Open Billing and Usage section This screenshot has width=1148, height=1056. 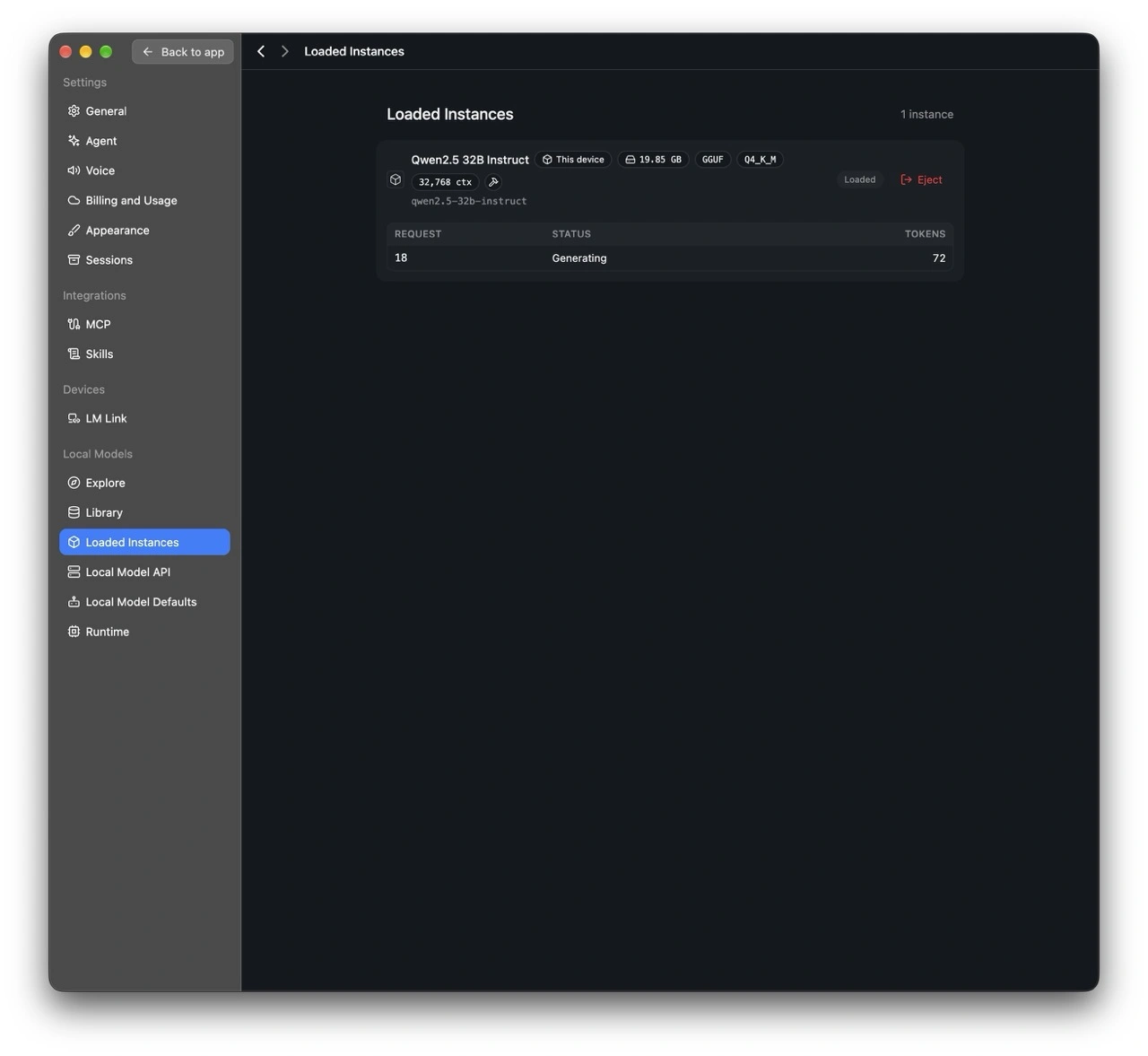(144, 200)
